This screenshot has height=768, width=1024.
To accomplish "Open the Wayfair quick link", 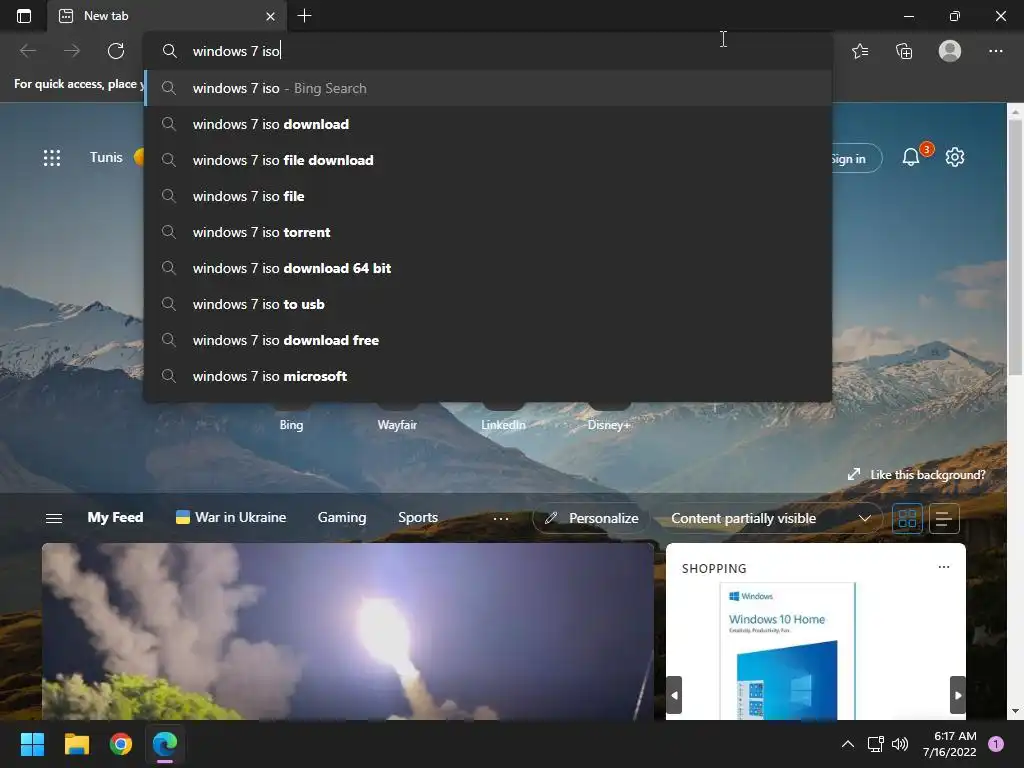I will (x=397, y=424).
